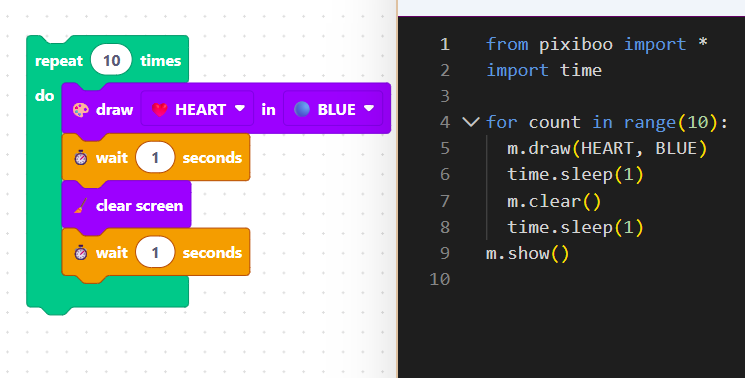Edit seconds value in last wait block
Screen dimensions: 745x378
tap(155, 253)
